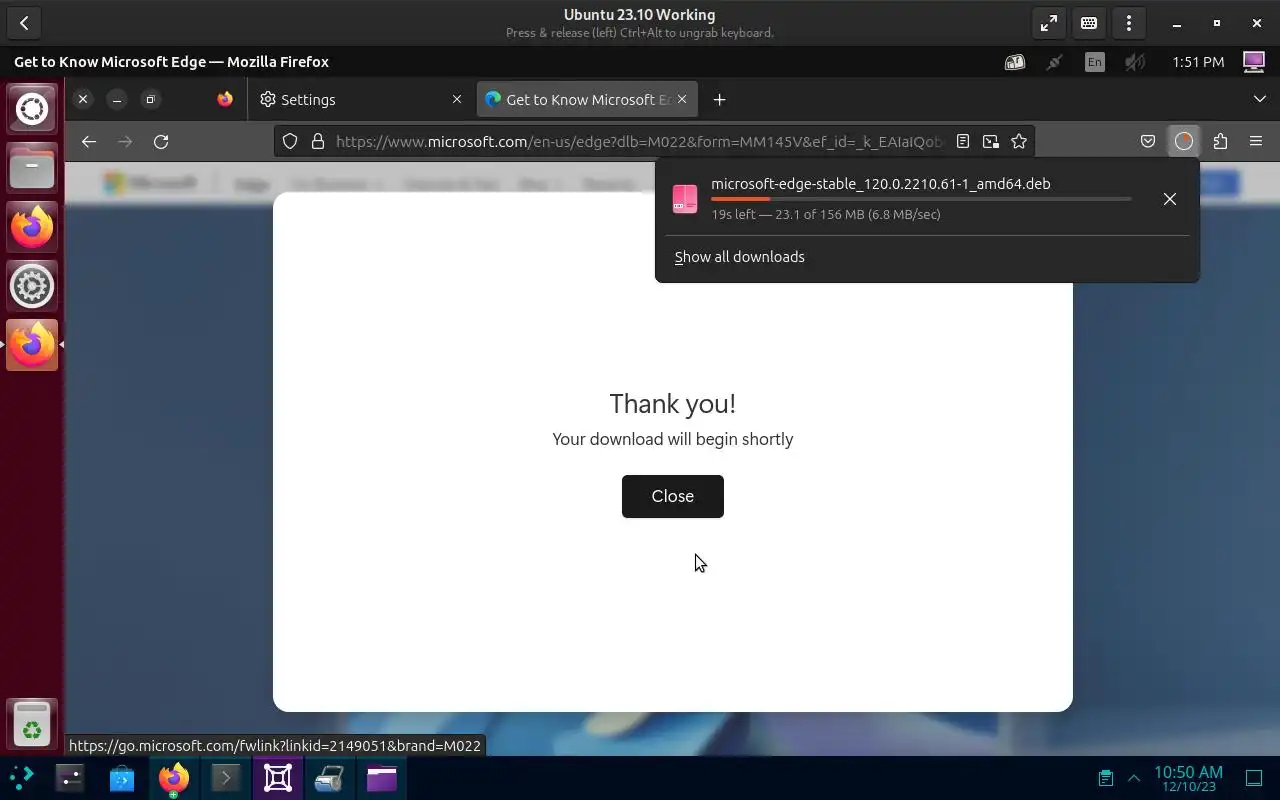The image size is (1280, 800).
Task: Click the active Firefox dock icon
Action: tap(32, 345)
